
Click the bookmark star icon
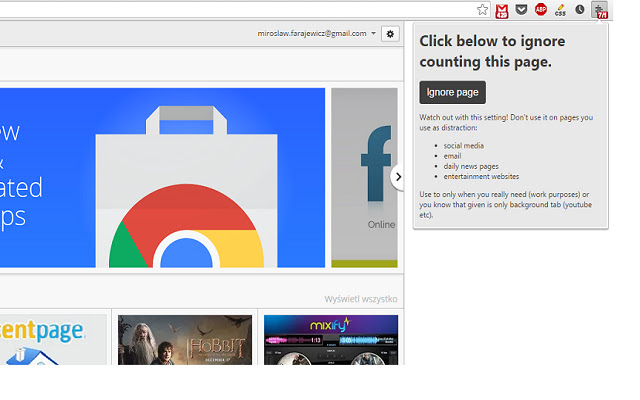point(482,9)
